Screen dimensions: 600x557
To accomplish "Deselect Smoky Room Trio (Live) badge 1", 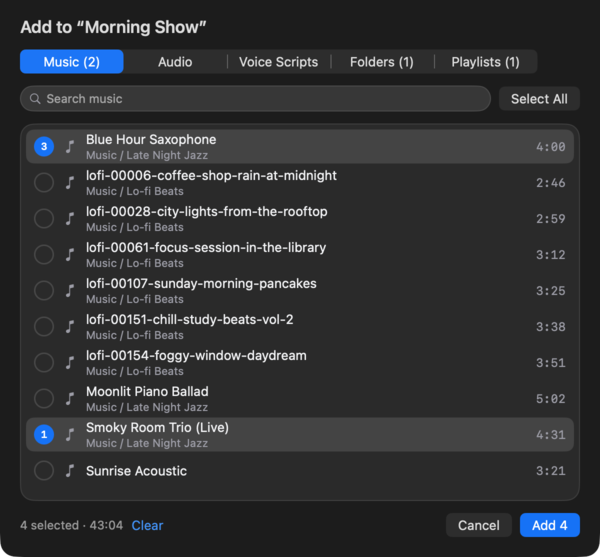I will point(44,434).
